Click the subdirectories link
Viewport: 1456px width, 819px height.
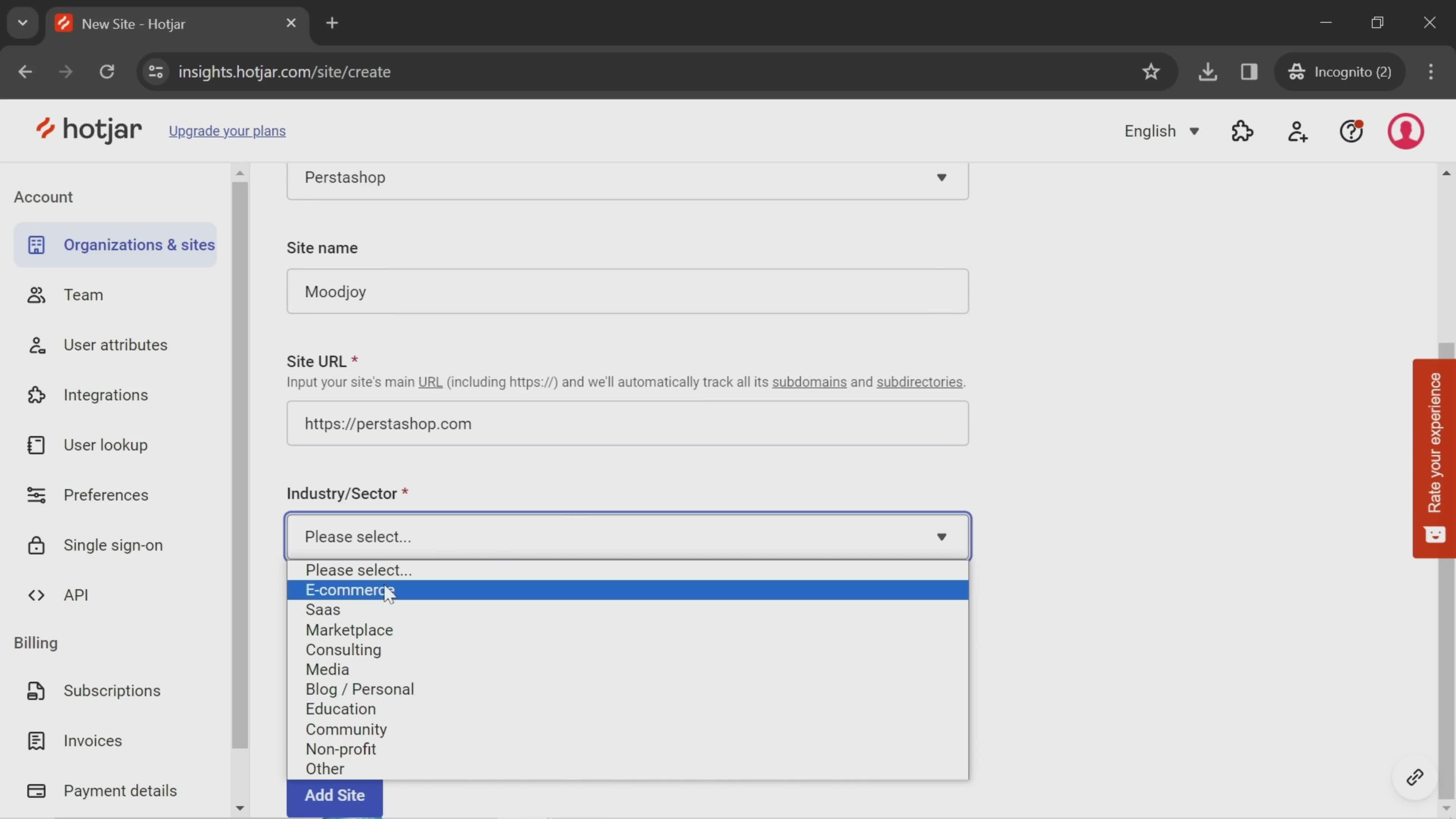[x=919, y=382]
